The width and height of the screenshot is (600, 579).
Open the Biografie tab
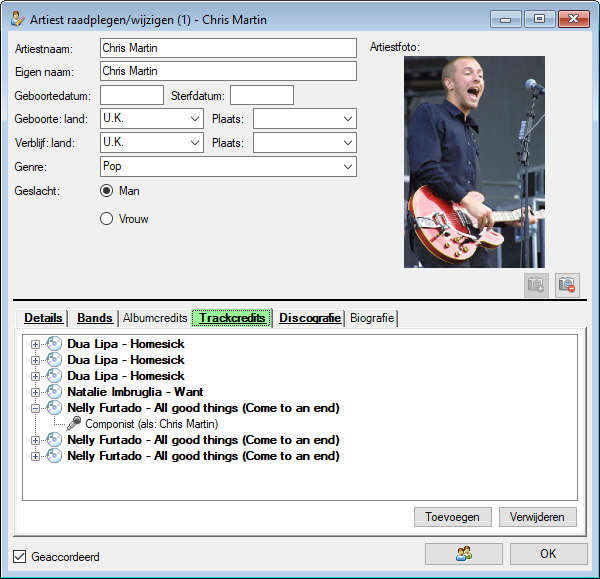coord(372,318)
